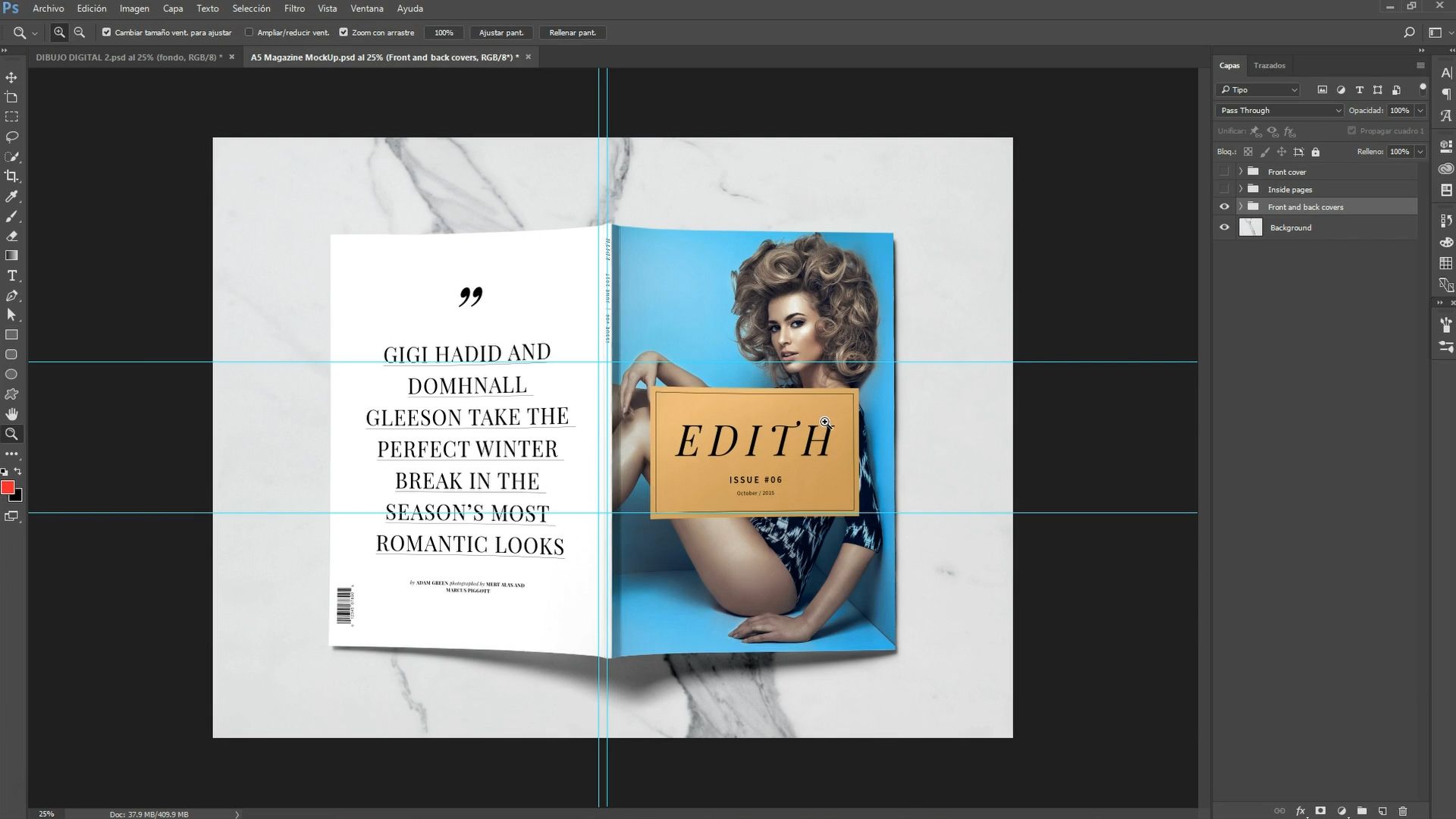
Task: Toggle visibility of the Background layer
Action: pos(1224,227)
